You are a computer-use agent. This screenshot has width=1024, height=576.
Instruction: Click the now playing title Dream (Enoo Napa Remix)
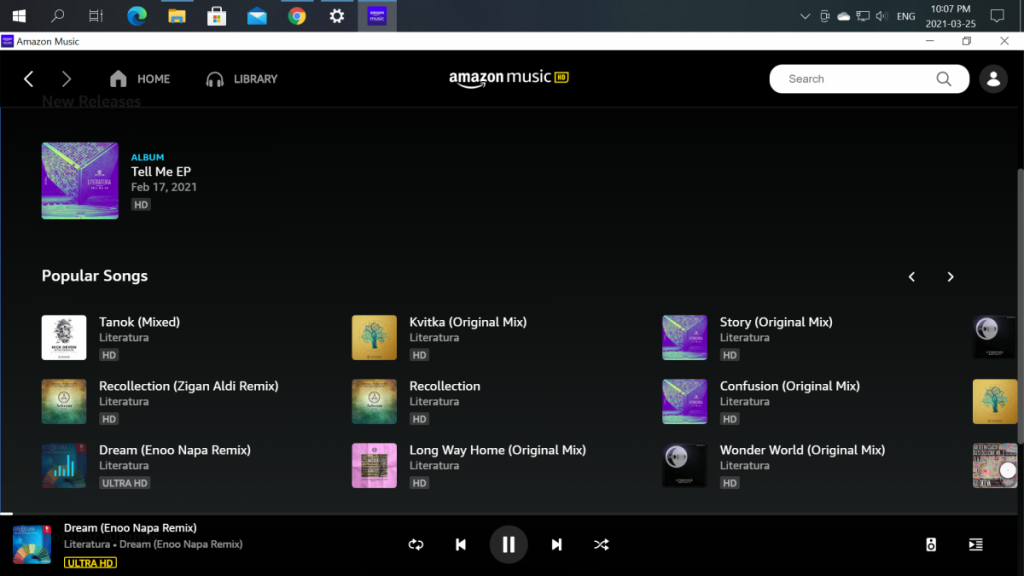point(130,528)
